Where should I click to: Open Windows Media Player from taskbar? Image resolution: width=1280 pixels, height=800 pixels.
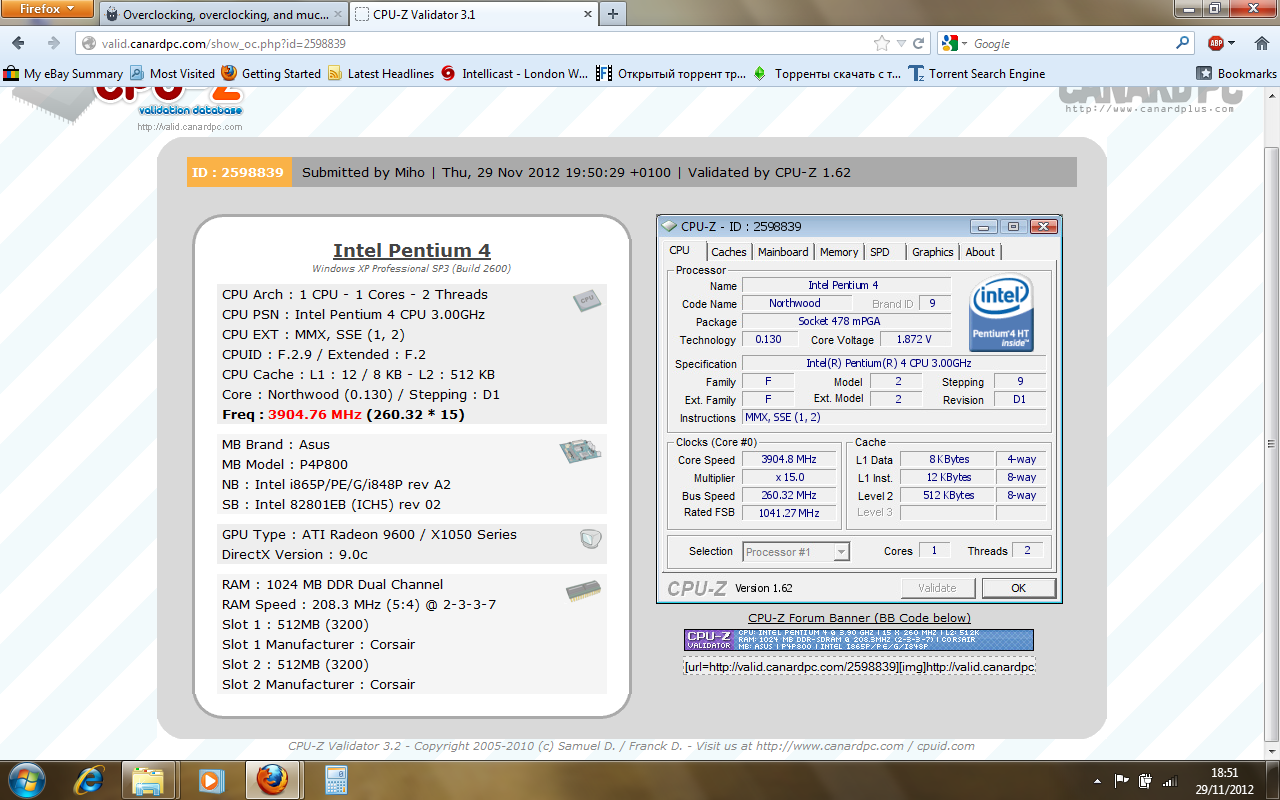(210, 780)
